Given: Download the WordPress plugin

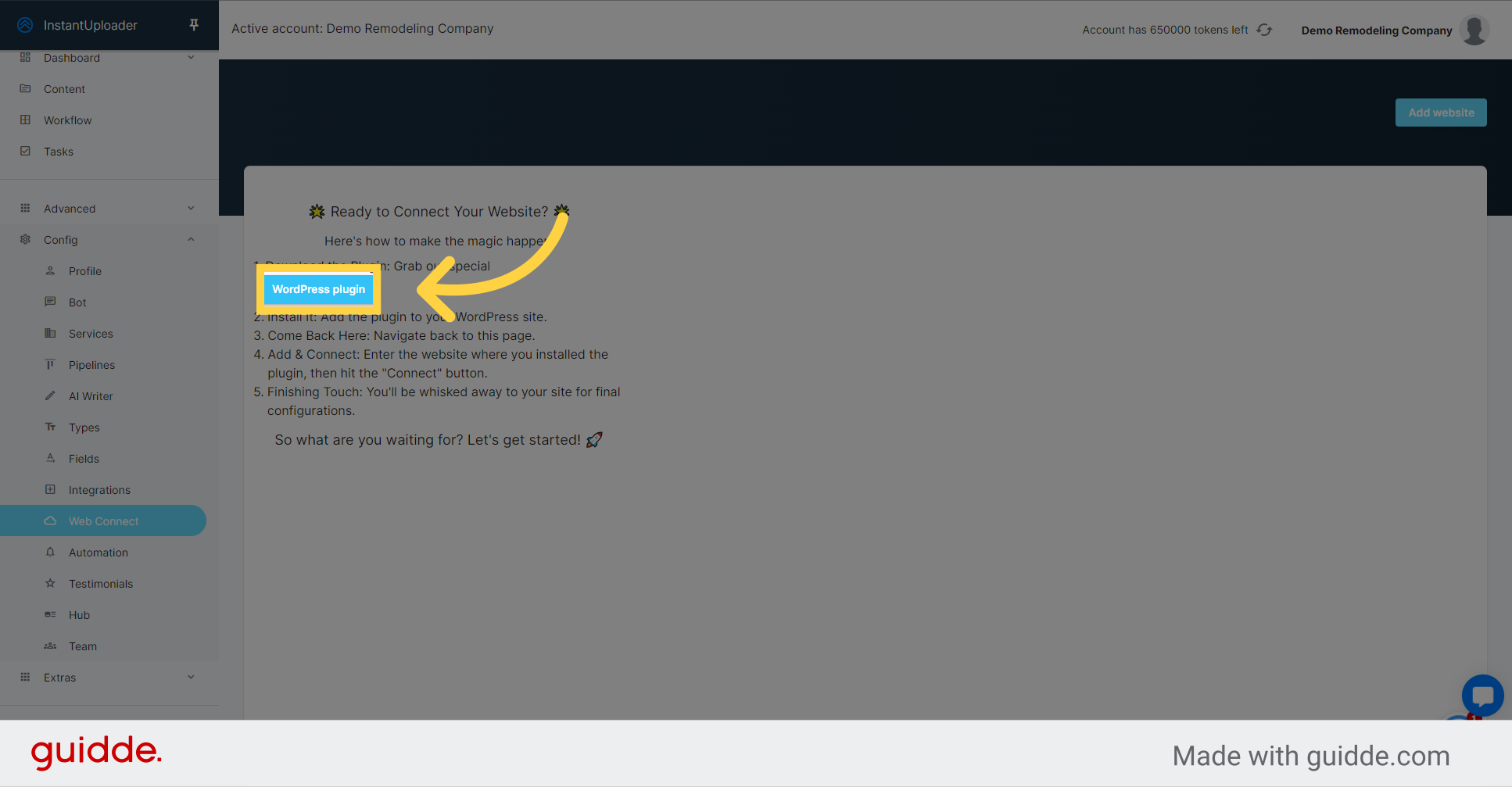Looking at the screenshot, I should click(318, 289).
